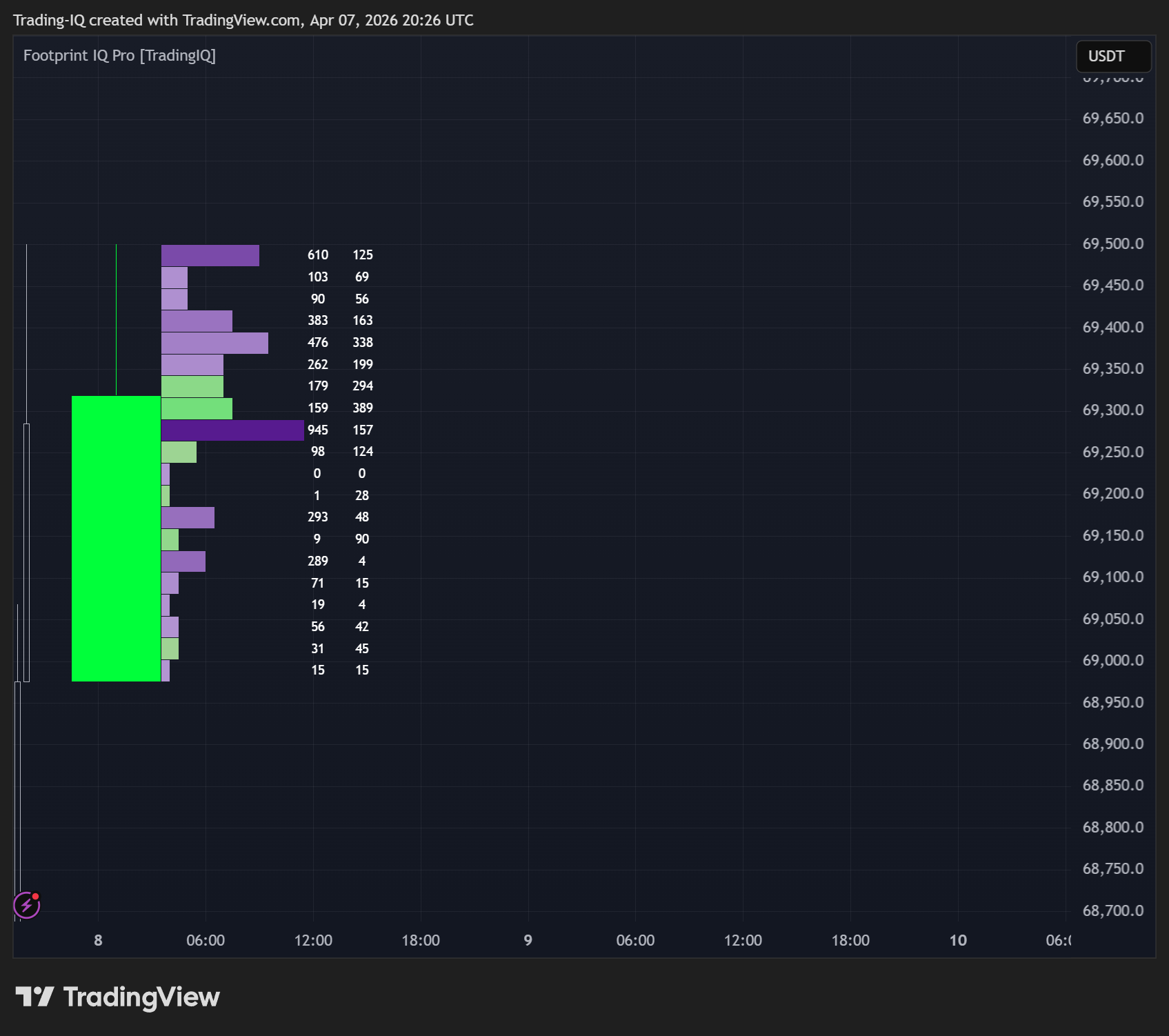
Task: Click the footprint value 293
Action: (x=318, y=517)
